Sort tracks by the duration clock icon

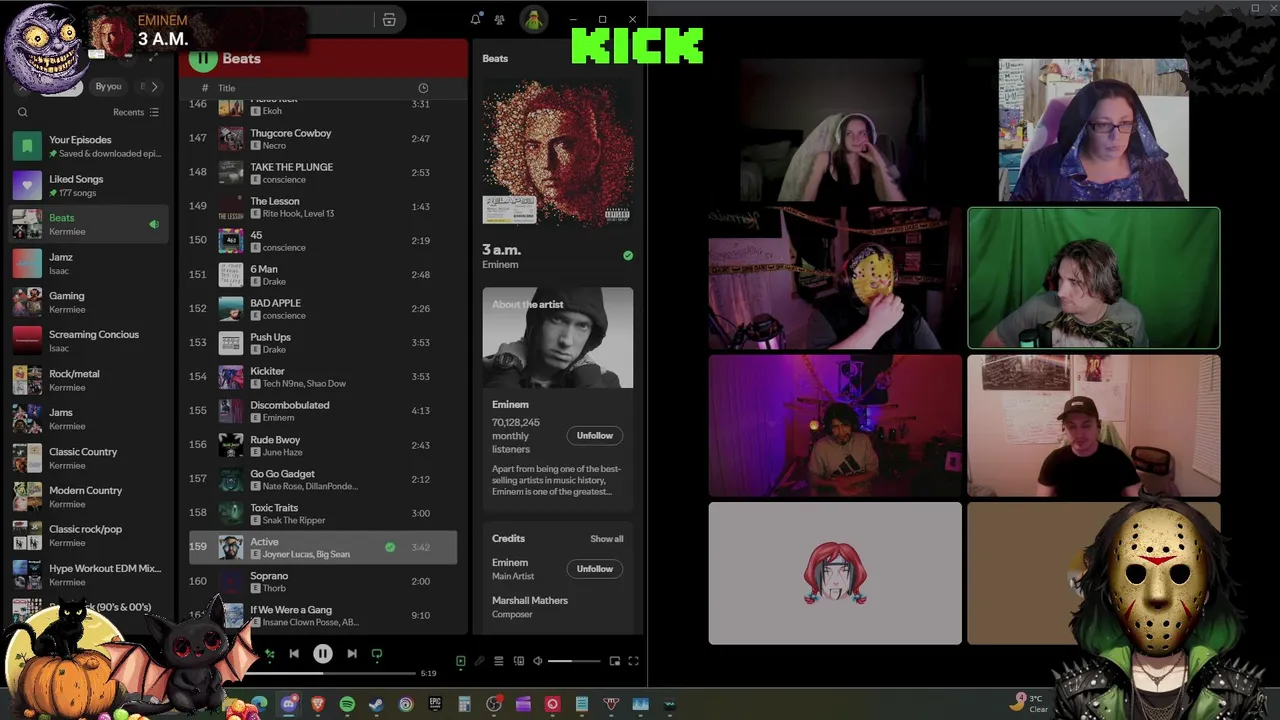(x=423, y=88)
